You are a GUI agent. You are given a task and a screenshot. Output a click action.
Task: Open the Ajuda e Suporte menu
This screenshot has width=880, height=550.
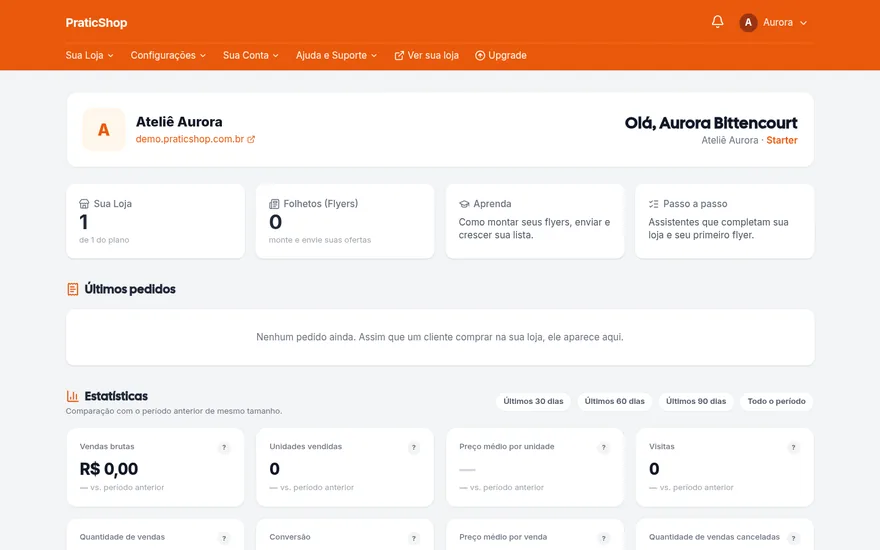336,55
